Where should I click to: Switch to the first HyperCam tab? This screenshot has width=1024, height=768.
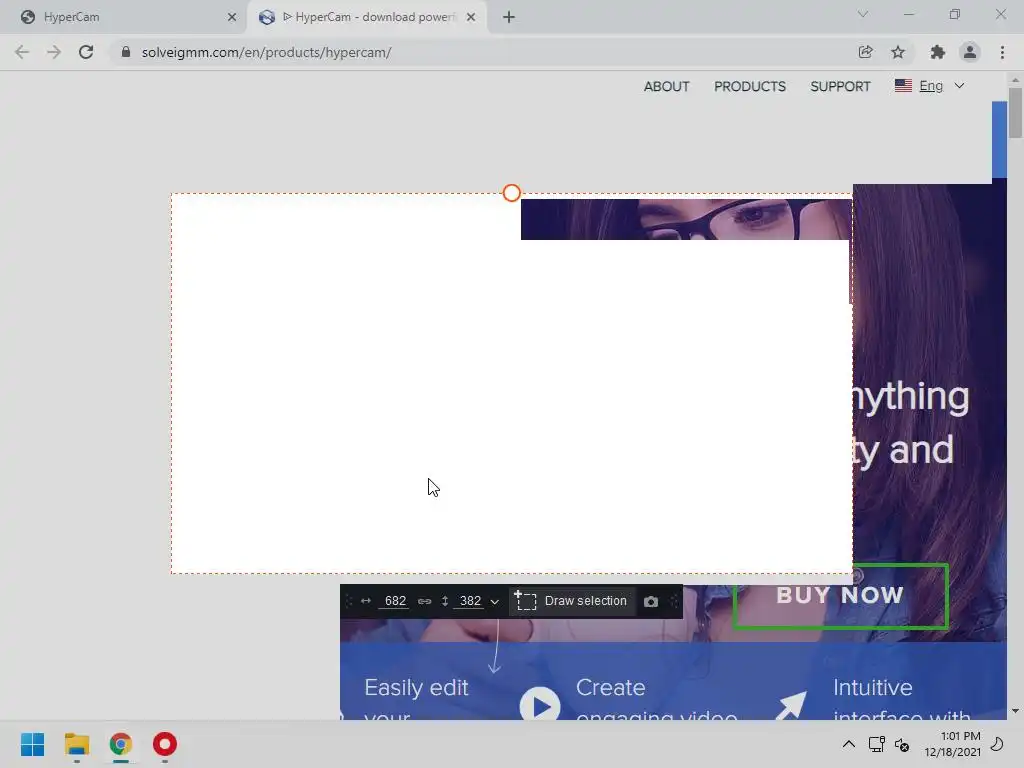124,17
